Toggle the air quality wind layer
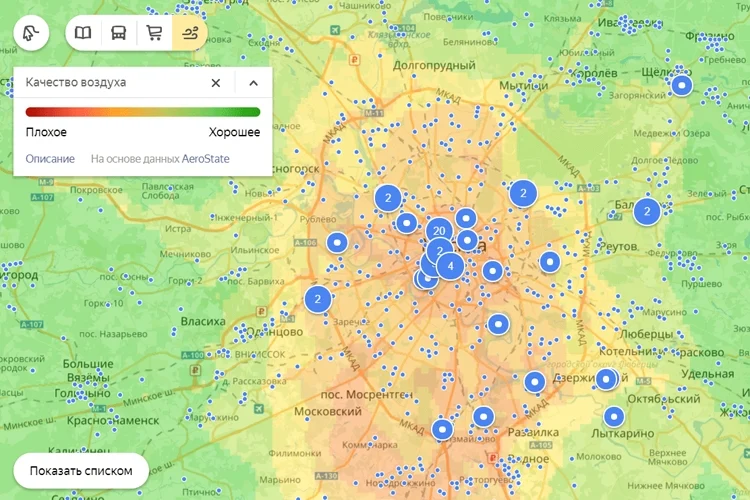 click(190, 33)
